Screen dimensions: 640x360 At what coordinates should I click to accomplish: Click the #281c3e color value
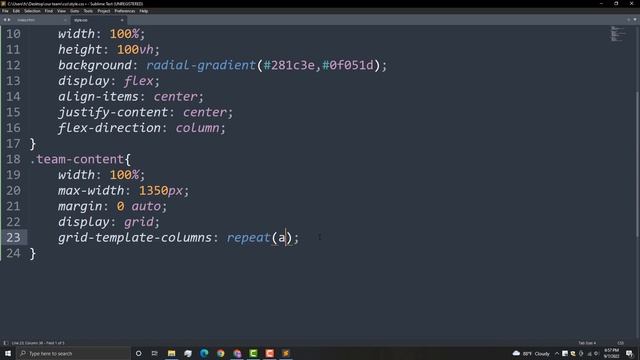[289, 65]
